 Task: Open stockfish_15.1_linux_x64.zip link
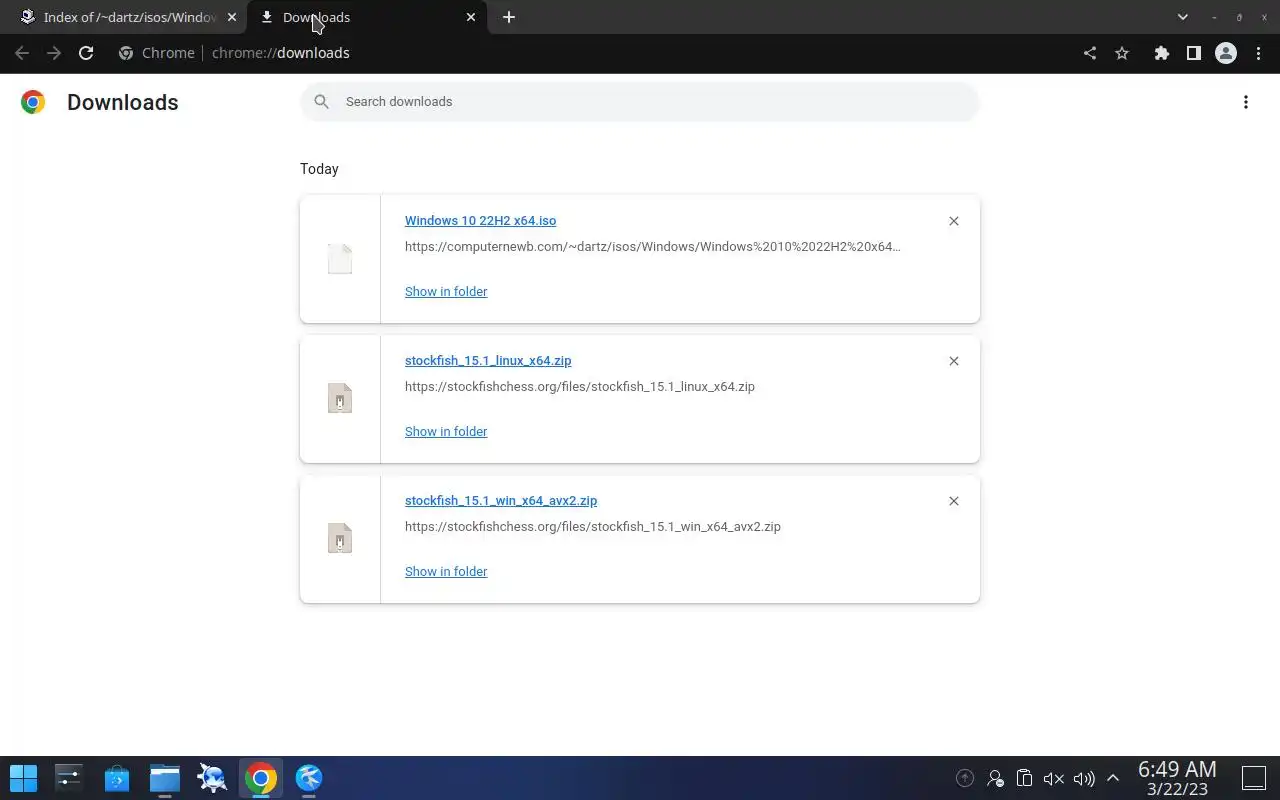coord(488,361)
